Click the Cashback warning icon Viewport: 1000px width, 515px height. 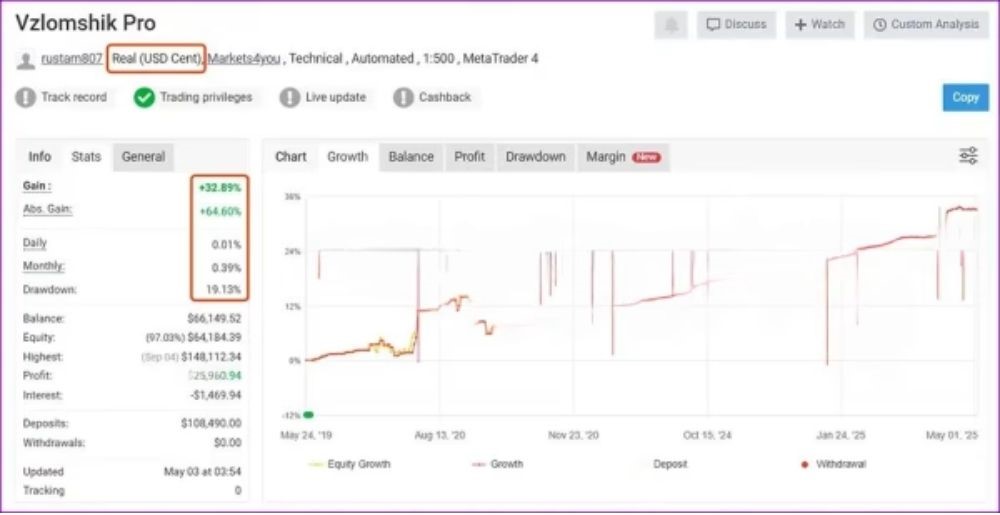tap(403, 98)
